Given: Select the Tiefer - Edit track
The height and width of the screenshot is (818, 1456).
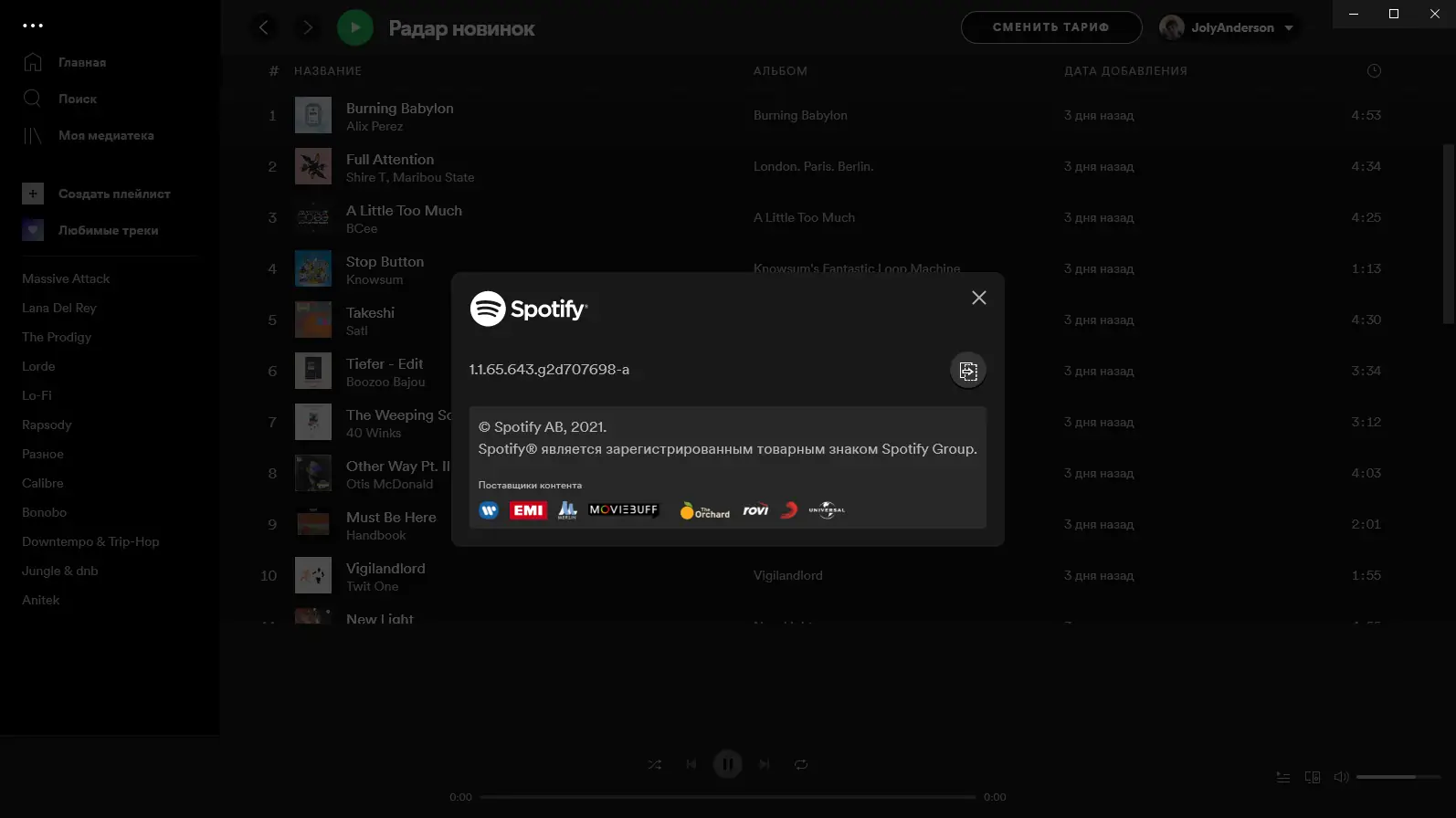Looking at the screenshot, I should [x=385, y=363].
